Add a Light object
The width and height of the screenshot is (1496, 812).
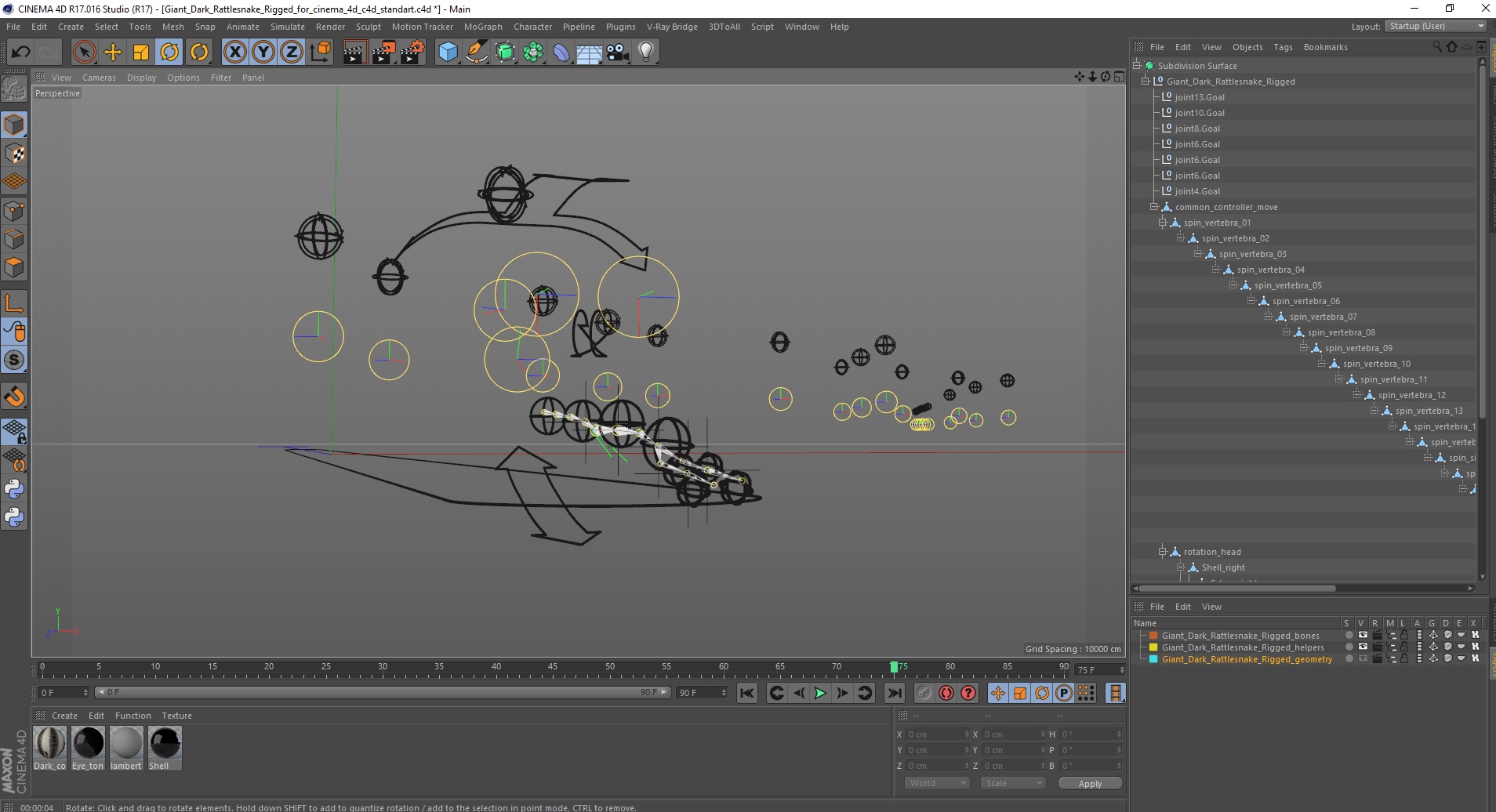tap(646, 53)
